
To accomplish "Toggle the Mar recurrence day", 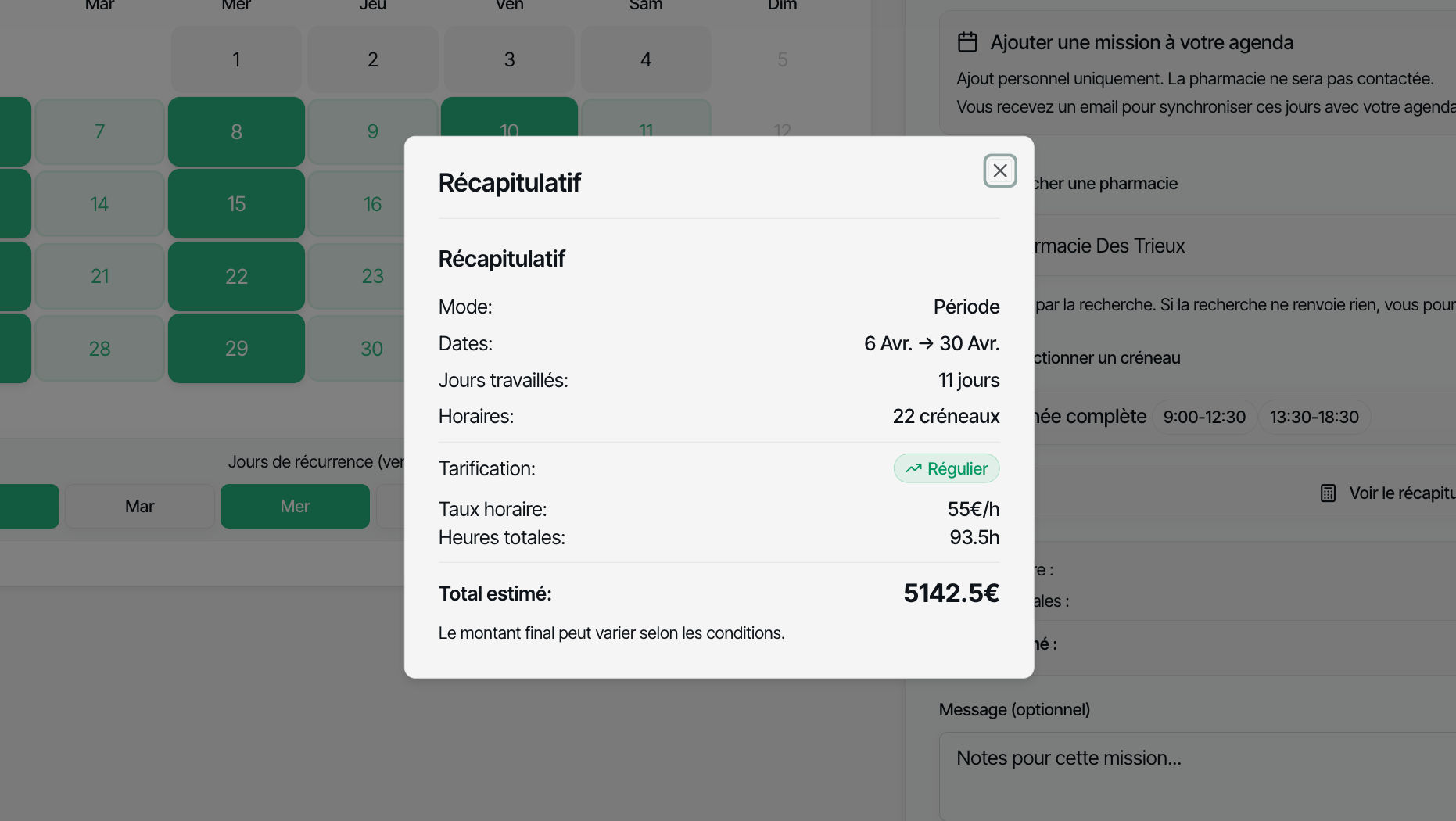I will click(x=139, y=506).
